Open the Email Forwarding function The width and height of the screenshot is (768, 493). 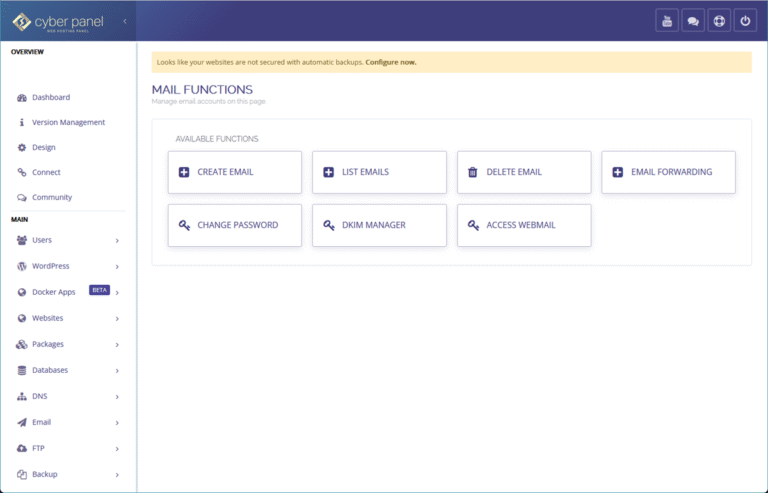[x=668, y=172]
